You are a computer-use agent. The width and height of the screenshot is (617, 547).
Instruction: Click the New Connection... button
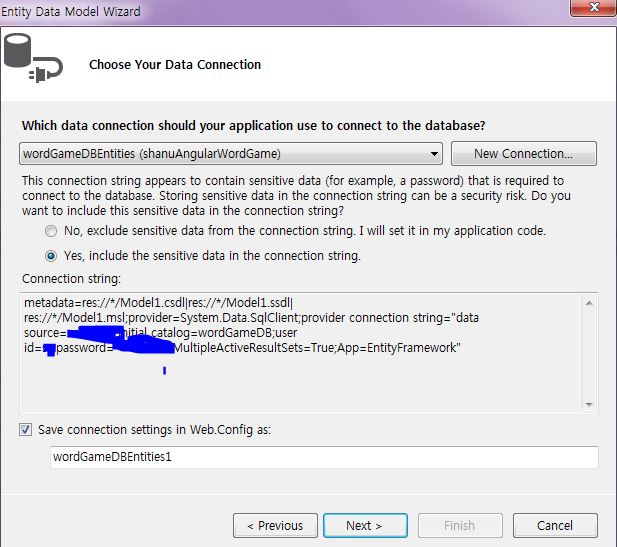click(x=523, y=153)
